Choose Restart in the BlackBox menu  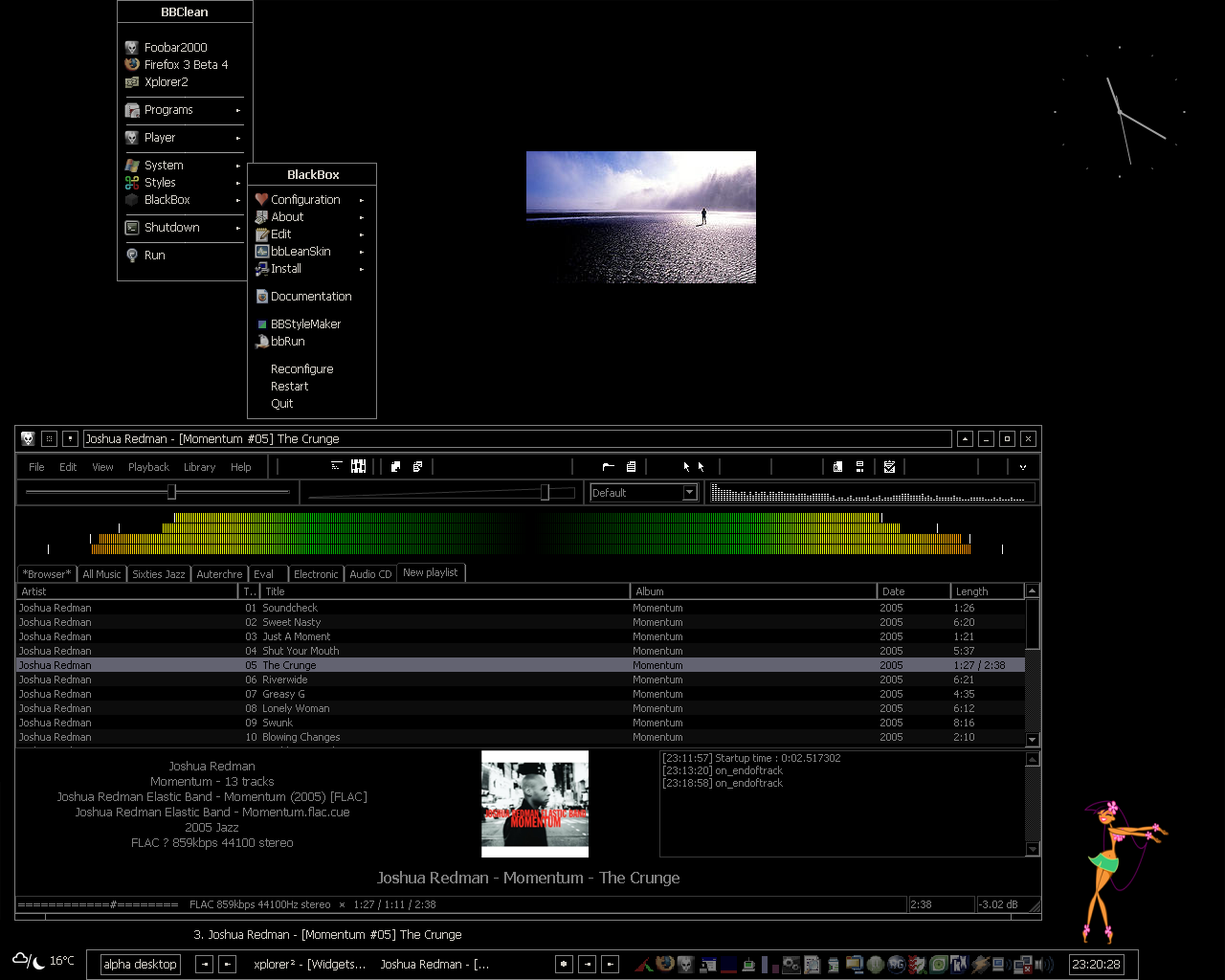click(x=290, y=387)
